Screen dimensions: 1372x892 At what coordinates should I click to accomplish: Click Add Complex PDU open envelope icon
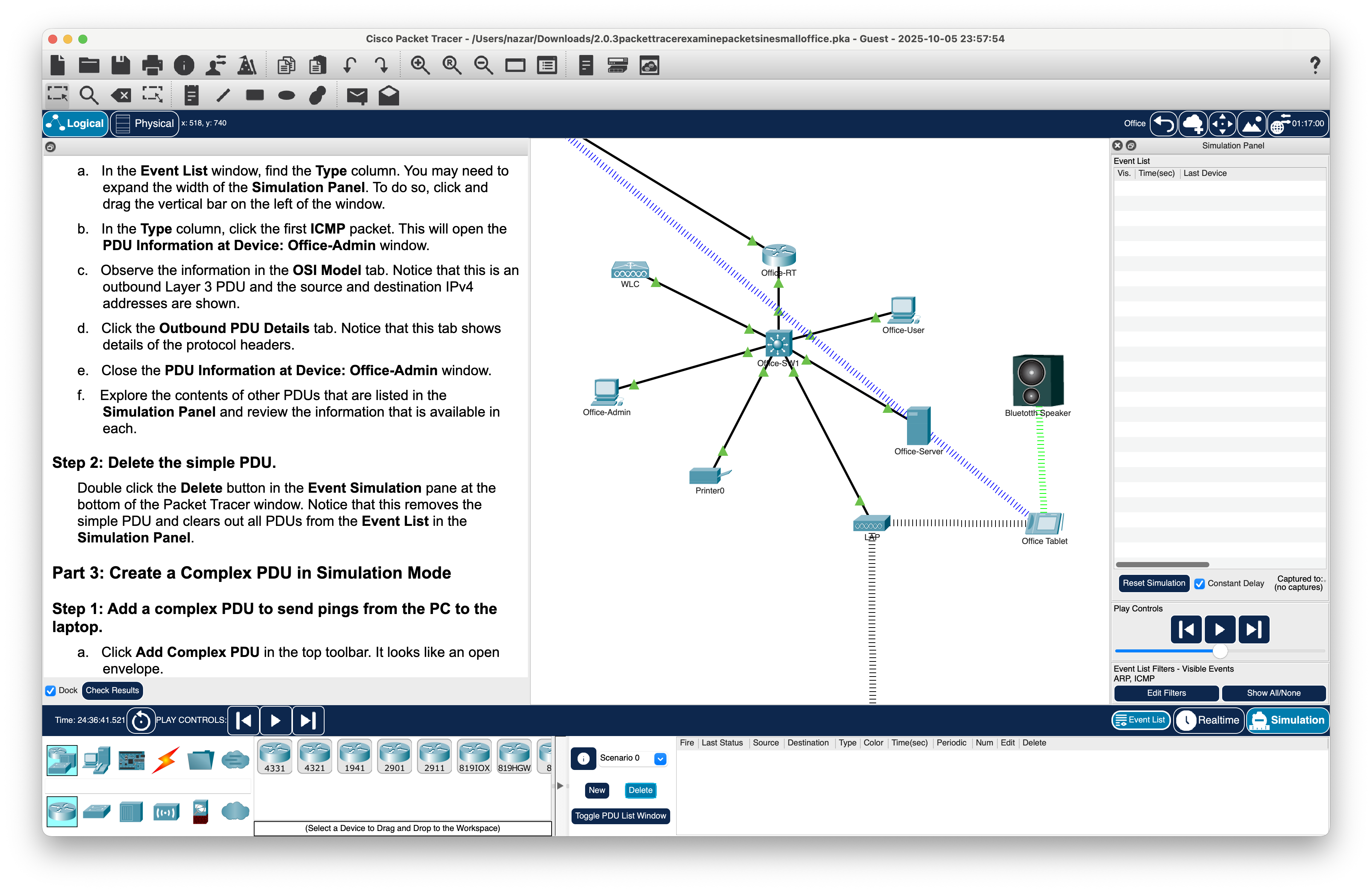tap(389, 95)
